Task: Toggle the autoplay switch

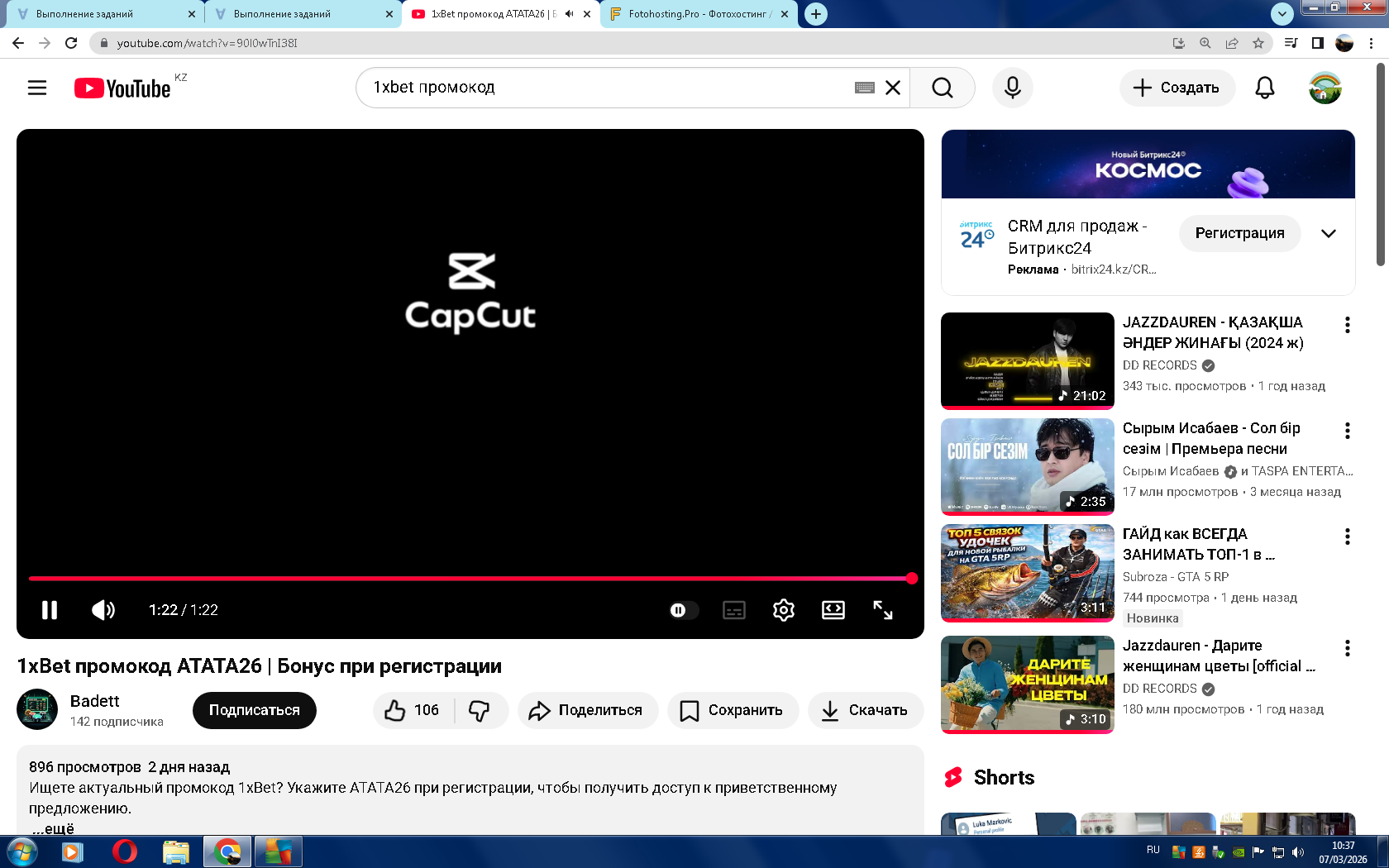Action: pyautogui.click(x=681, y=610)
